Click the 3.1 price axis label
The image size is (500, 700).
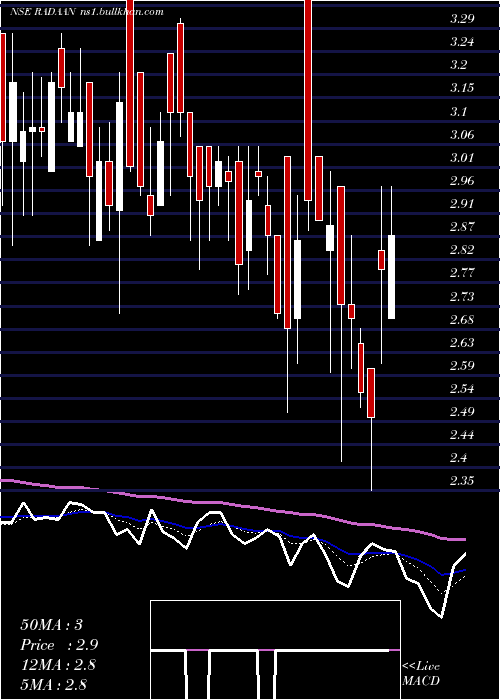[x=458, y=111]
